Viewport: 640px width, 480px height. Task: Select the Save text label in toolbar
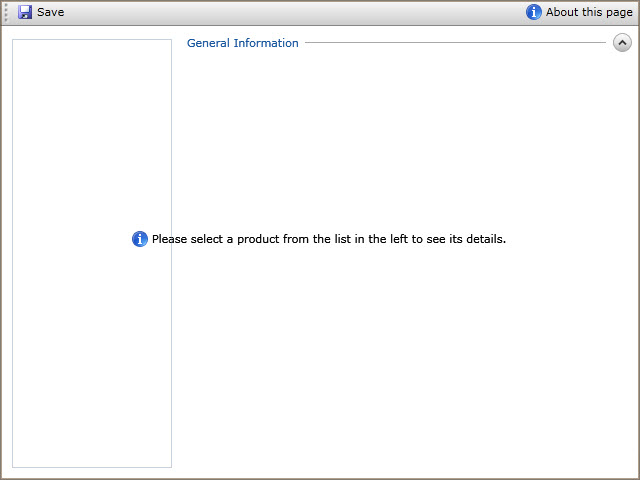50,12
